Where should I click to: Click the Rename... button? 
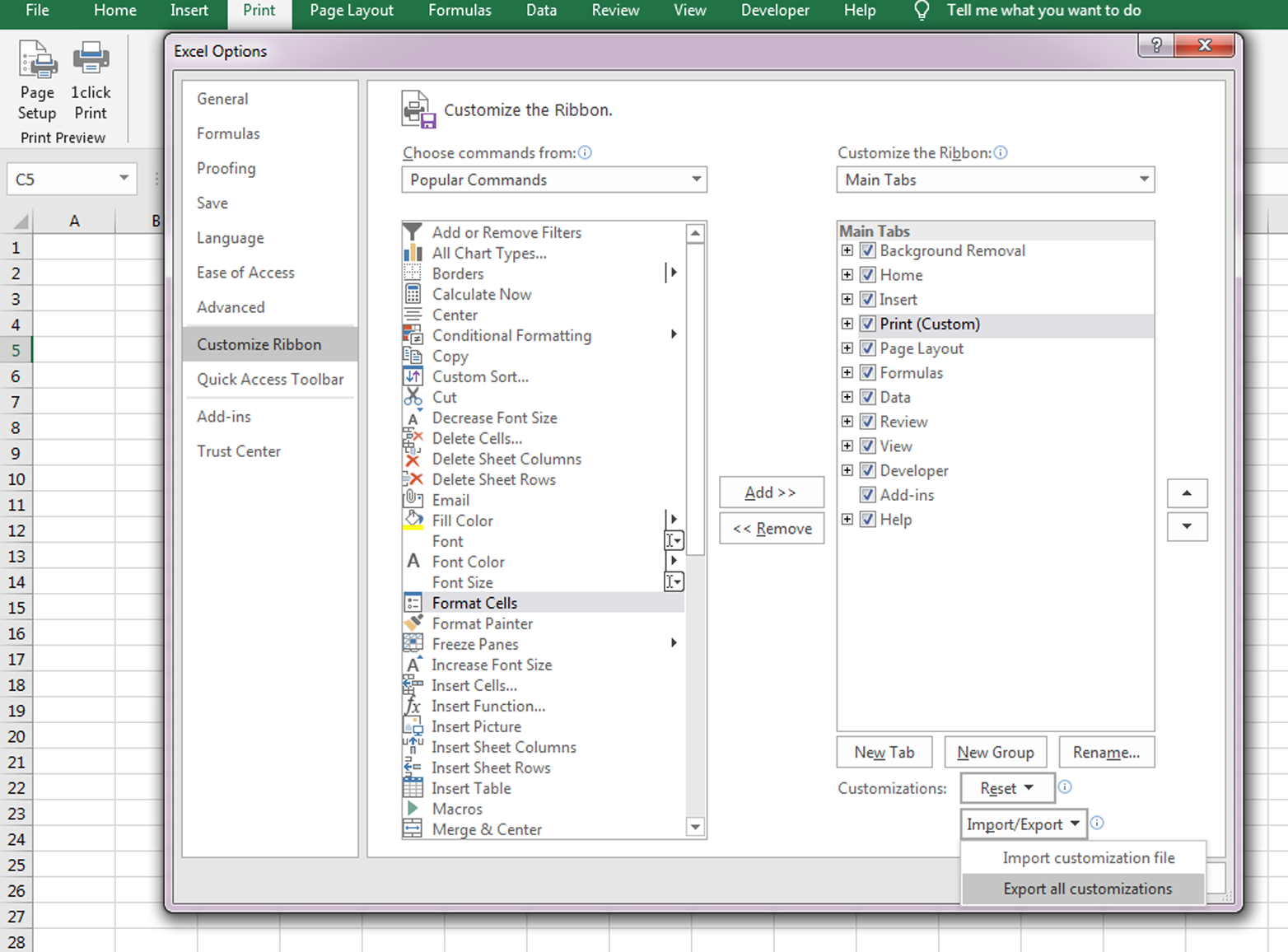1107,752
